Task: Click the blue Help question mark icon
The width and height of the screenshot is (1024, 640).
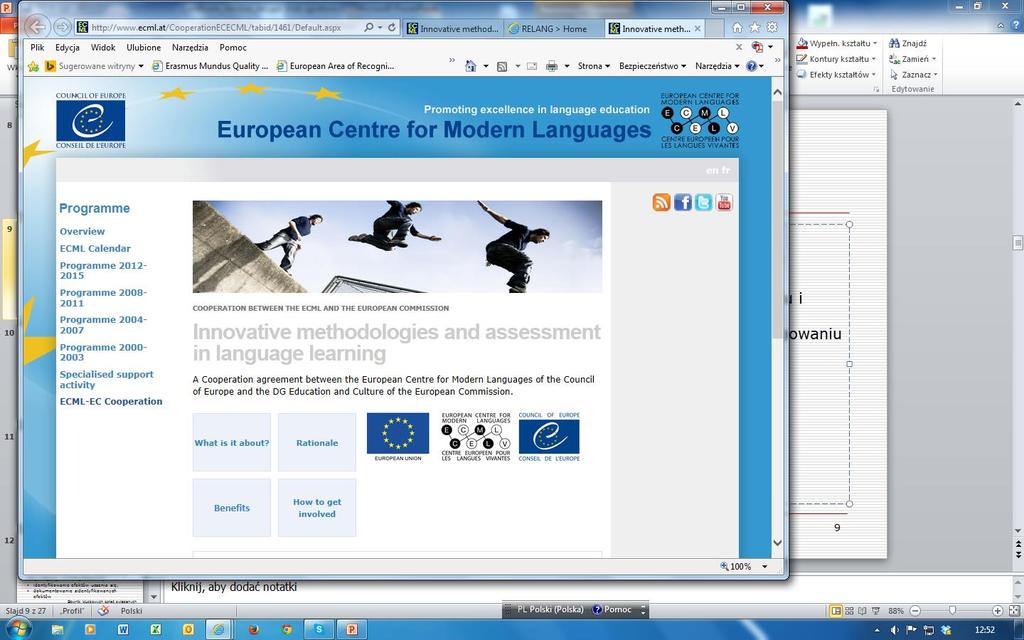Action: tap(751, 66)
